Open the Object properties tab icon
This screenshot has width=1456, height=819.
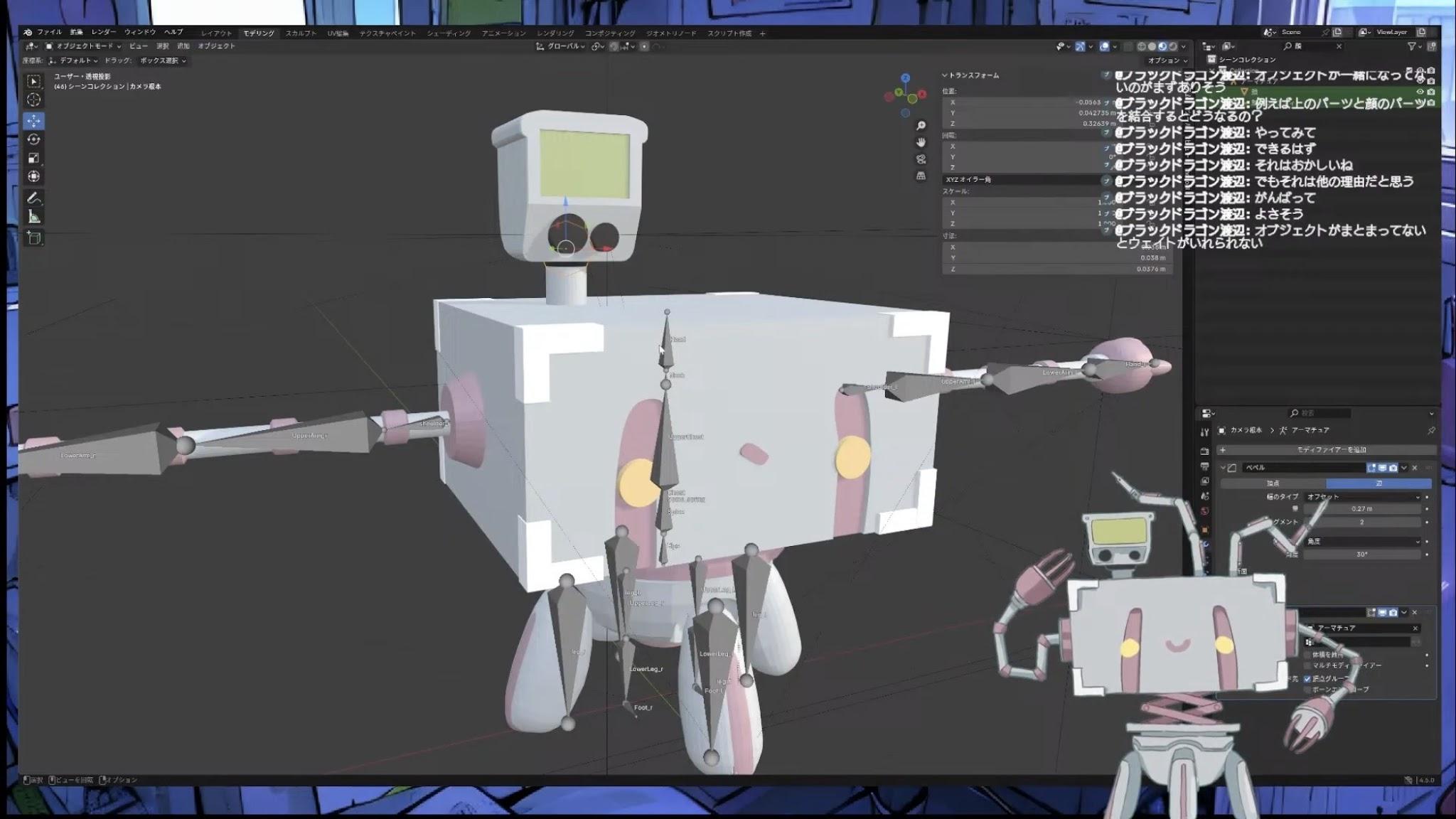coord(1204,530)
